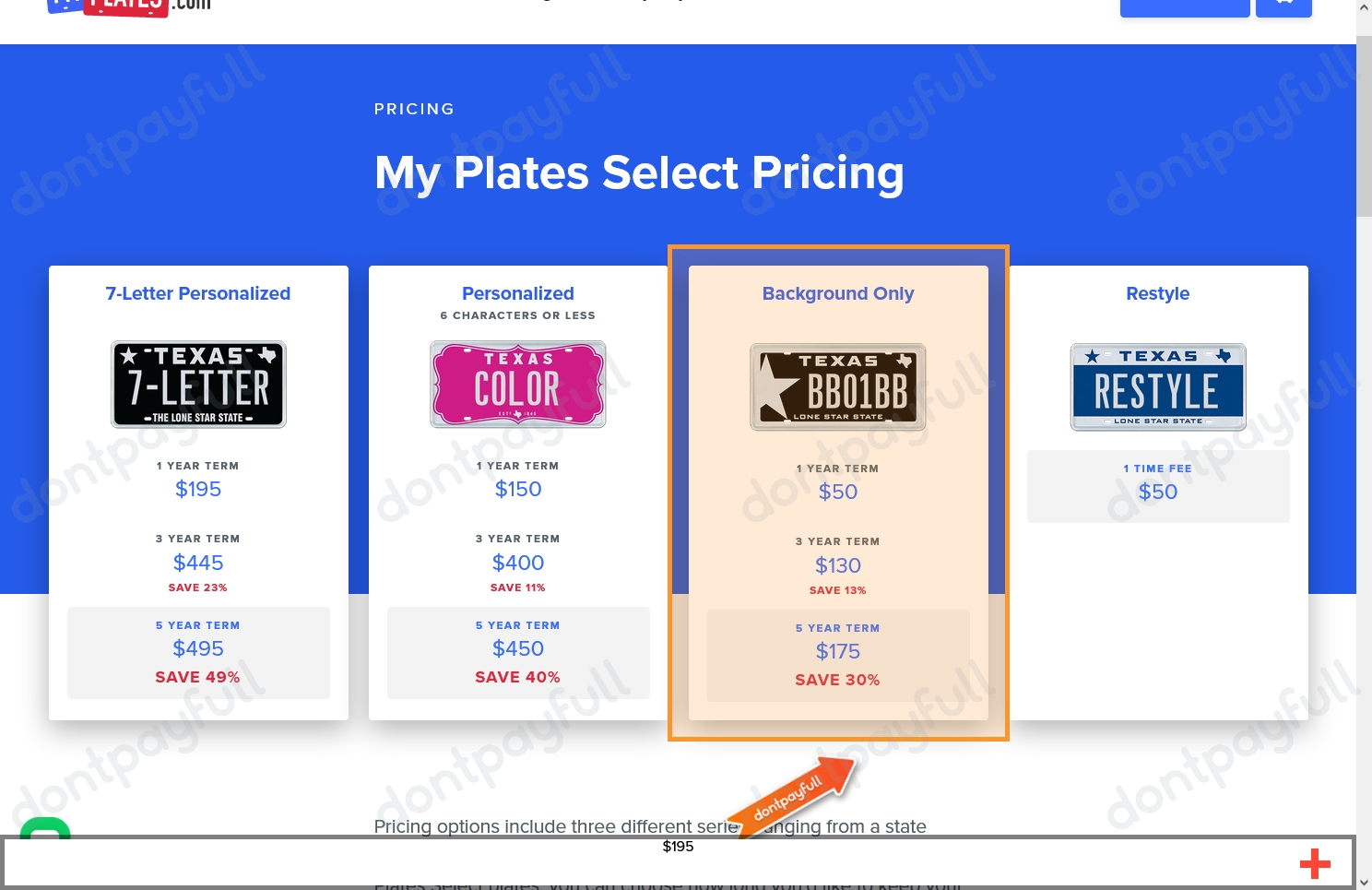Click the red plus icon in the bottom bar

click(1315, 864)
